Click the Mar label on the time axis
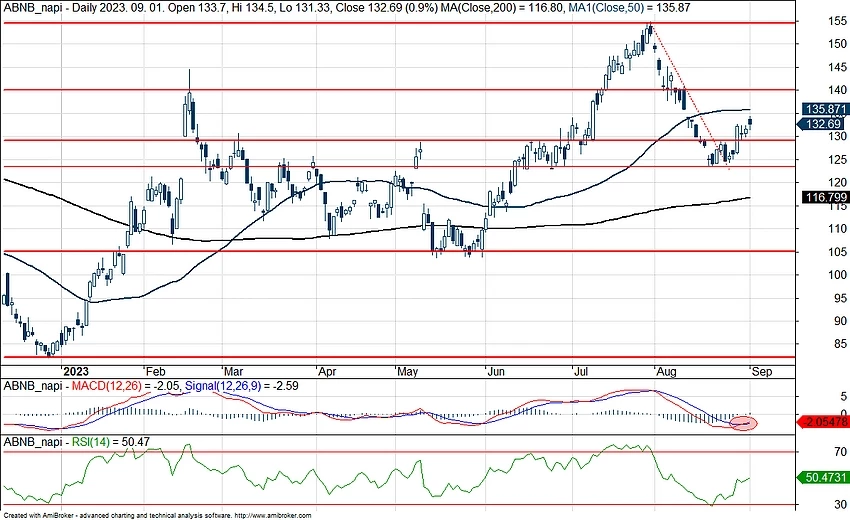Screen dimensions: 850x520 (x=234, y=372)
